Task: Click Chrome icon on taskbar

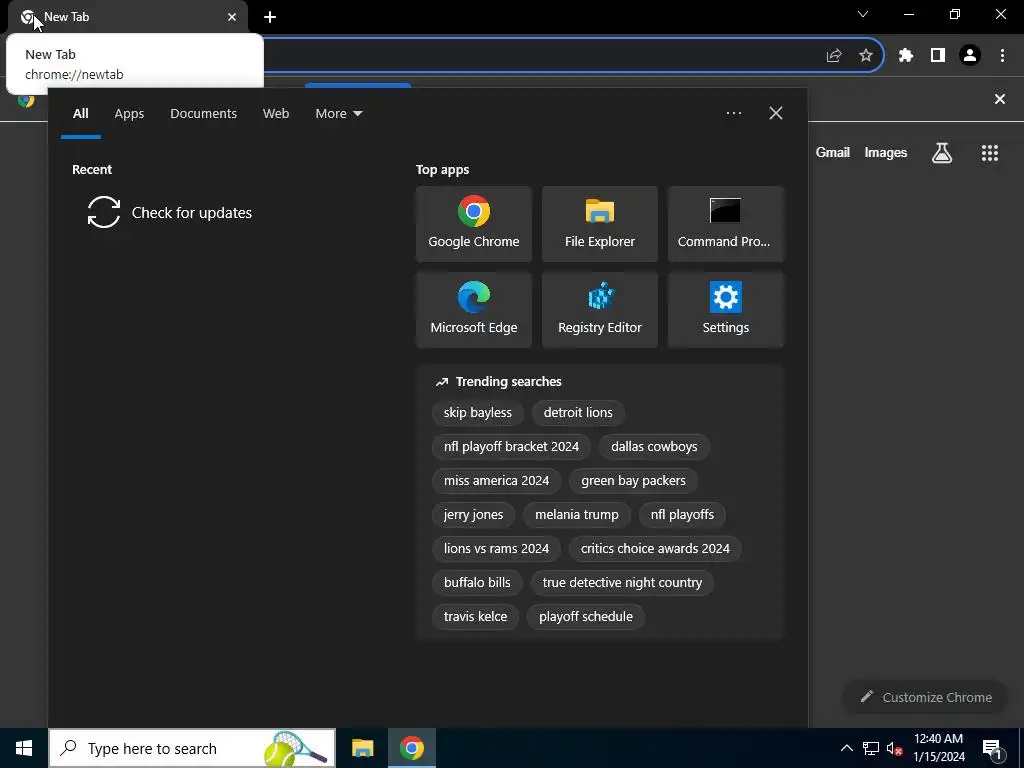Action: (412, 748)
